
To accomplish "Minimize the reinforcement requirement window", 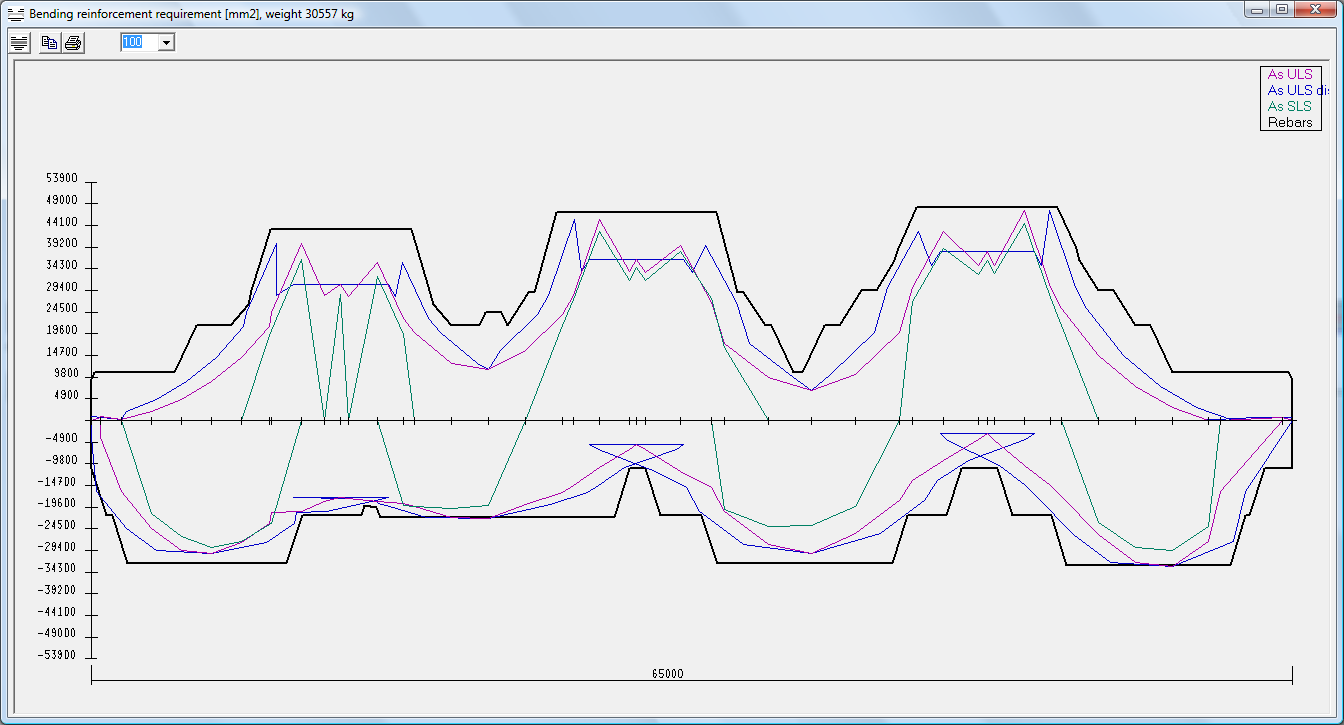I will point(1257,9).
